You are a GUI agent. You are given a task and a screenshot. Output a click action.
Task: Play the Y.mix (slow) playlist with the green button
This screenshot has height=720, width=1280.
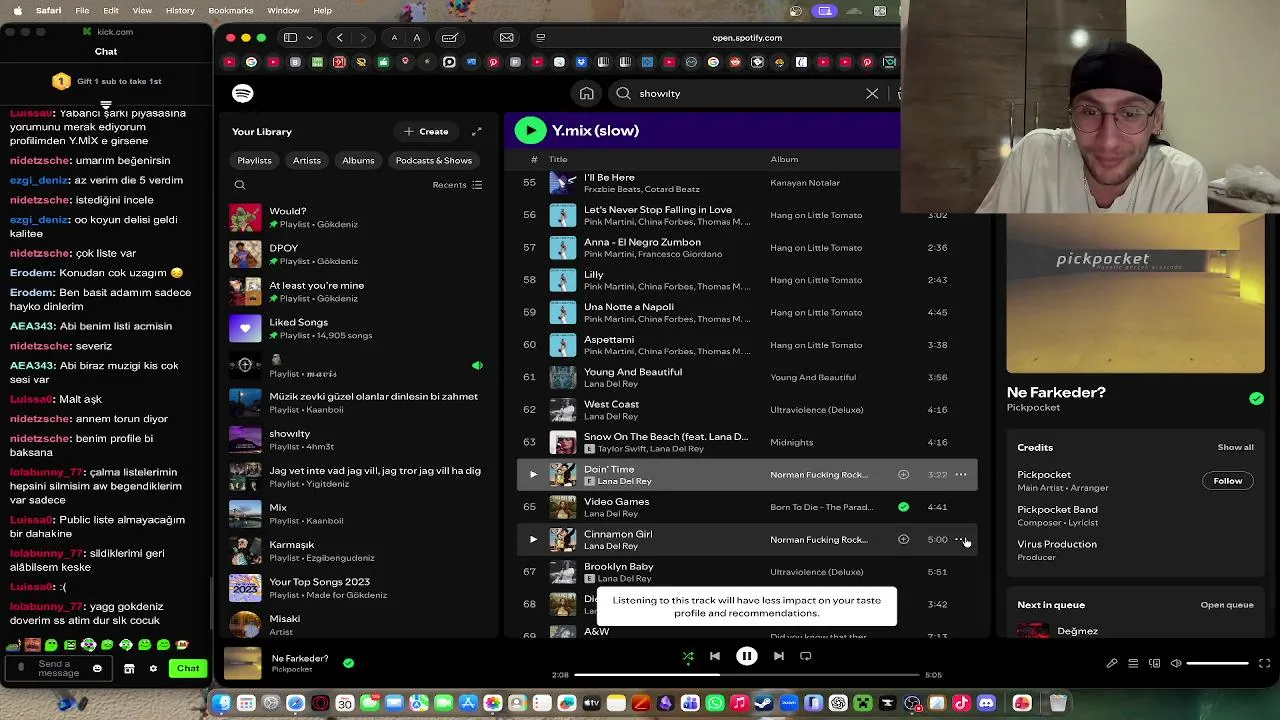(x=530, y=130)
